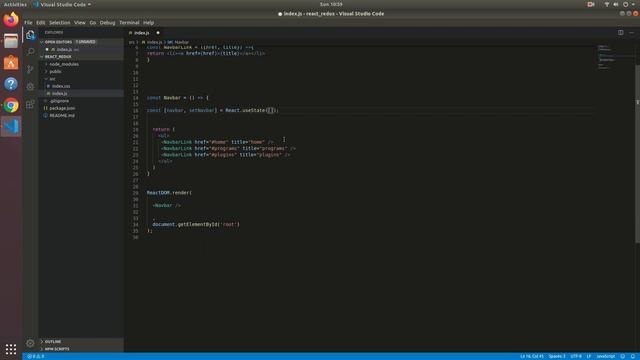Change the UTF-8 encoding status item

click(x=576, y=356)
